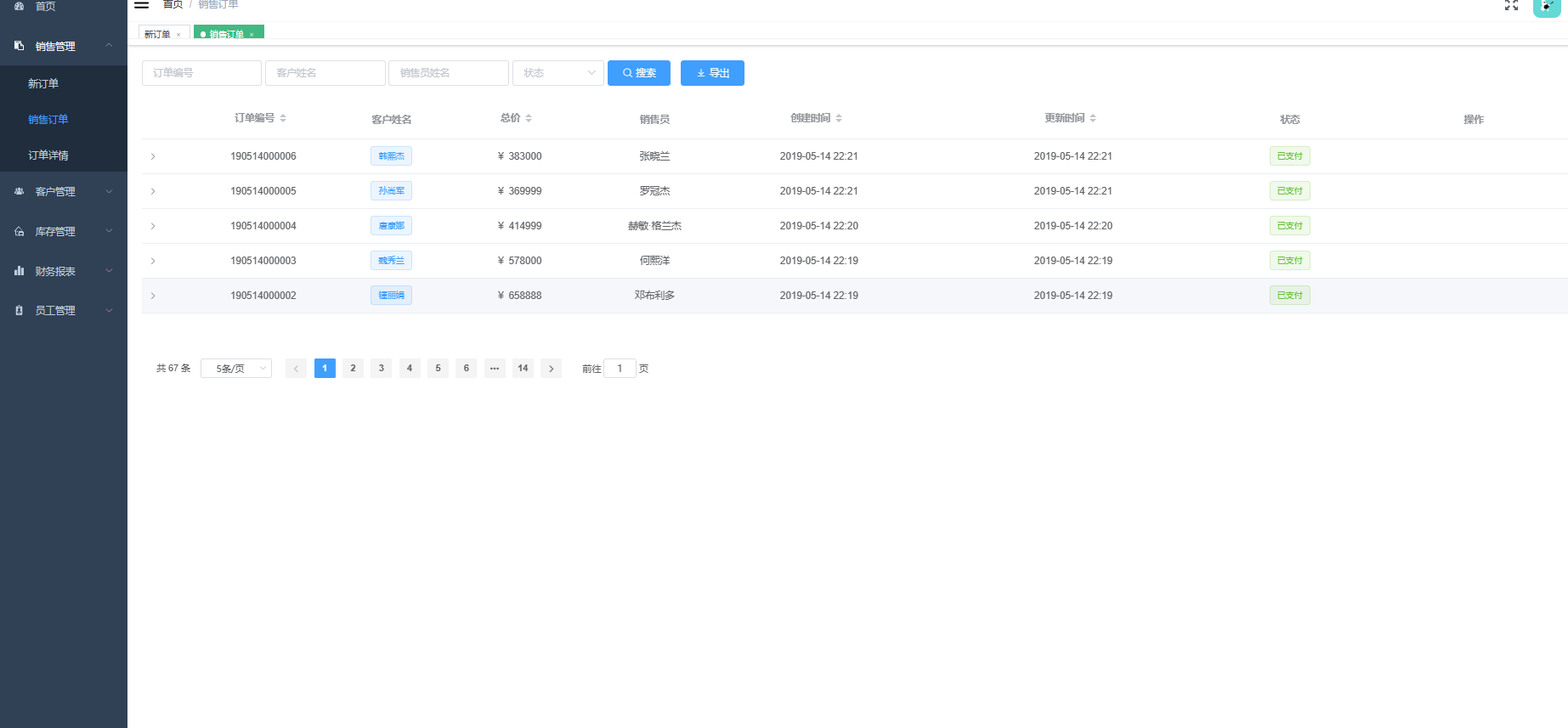Viewport: 1568px width, 728px height.
Task: Click the 首页 dashboard icon in sidebar
Action: [x=20, y=6]
